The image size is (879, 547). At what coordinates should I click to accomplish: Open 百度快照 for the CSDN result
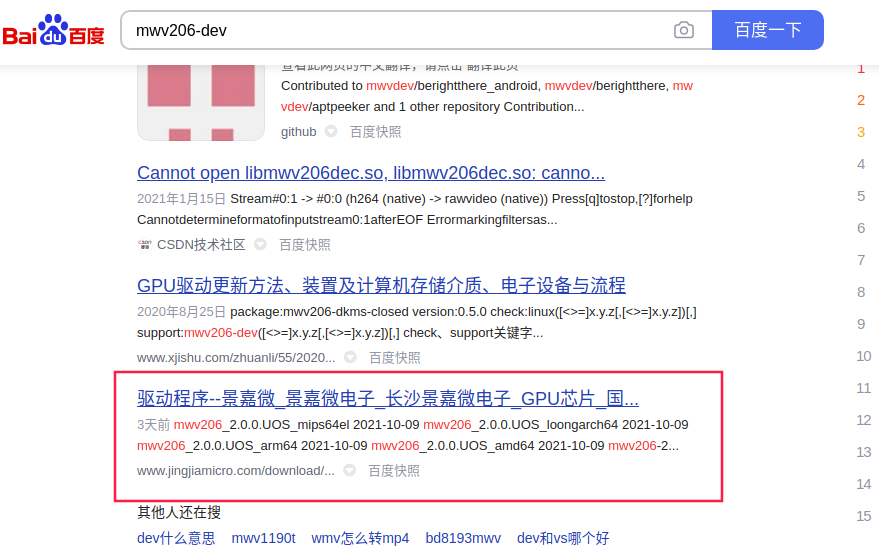click(x=305, y=245)
